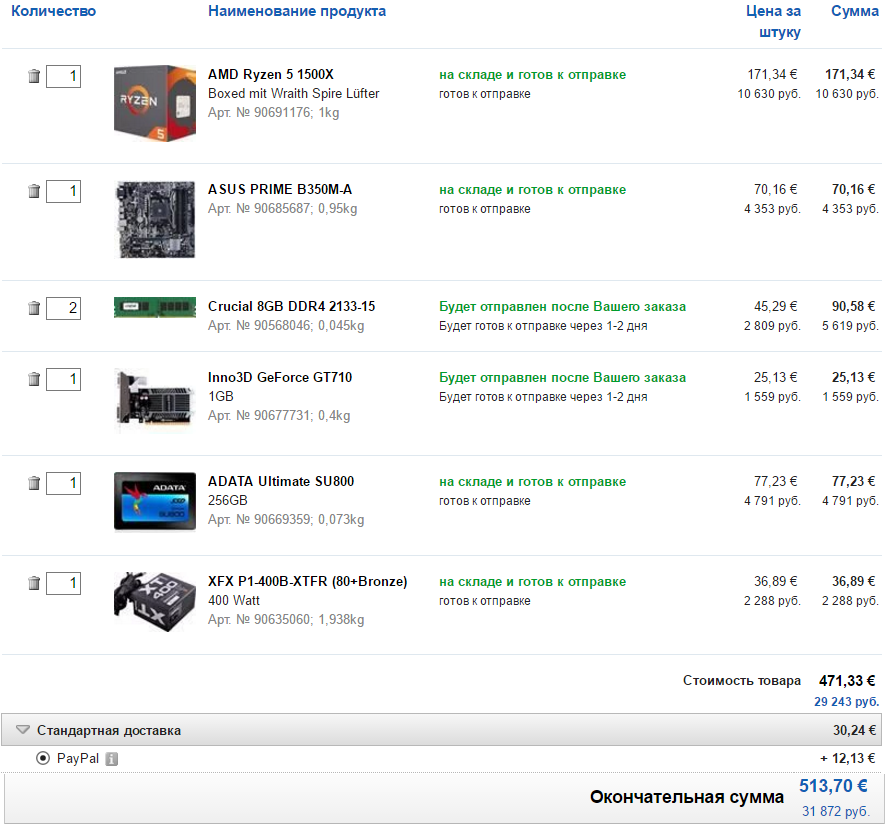Click the Сумма column header
The image size is (885, 826).
click(x=855, y=11)
